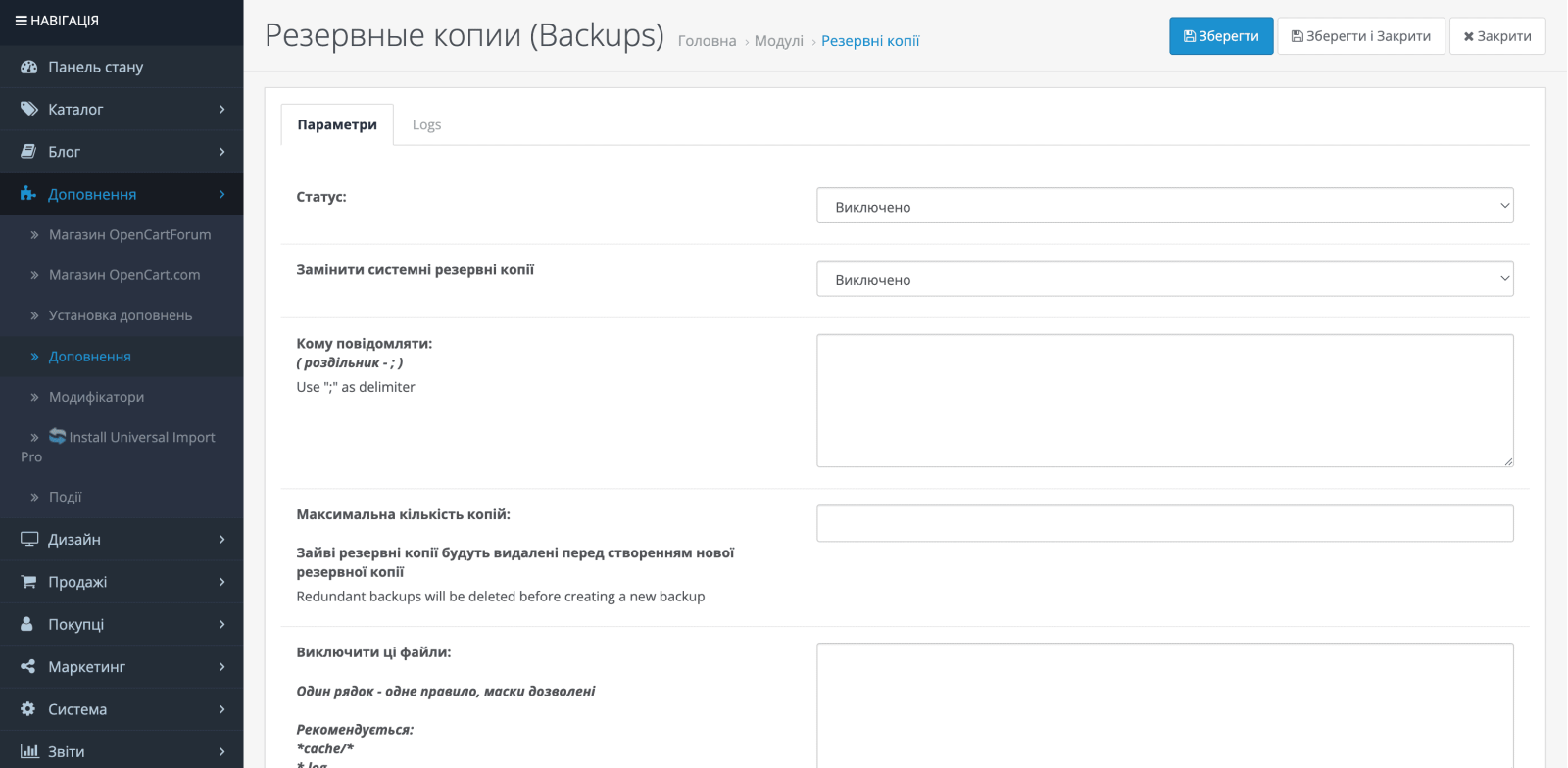The width and height of the screenshot is (1568, 768).
Task: Grab resize handle of Кому повідомляти textarea
Action: [1508, 461]
